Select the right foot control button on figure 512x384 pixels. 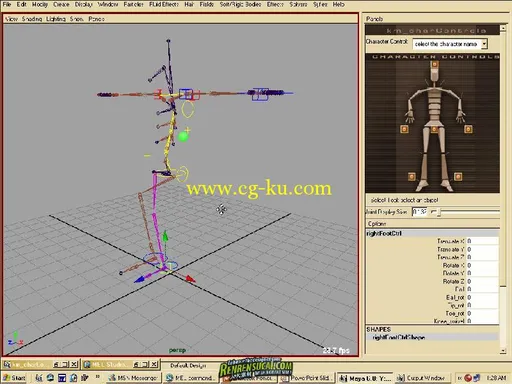pos(412,176)
